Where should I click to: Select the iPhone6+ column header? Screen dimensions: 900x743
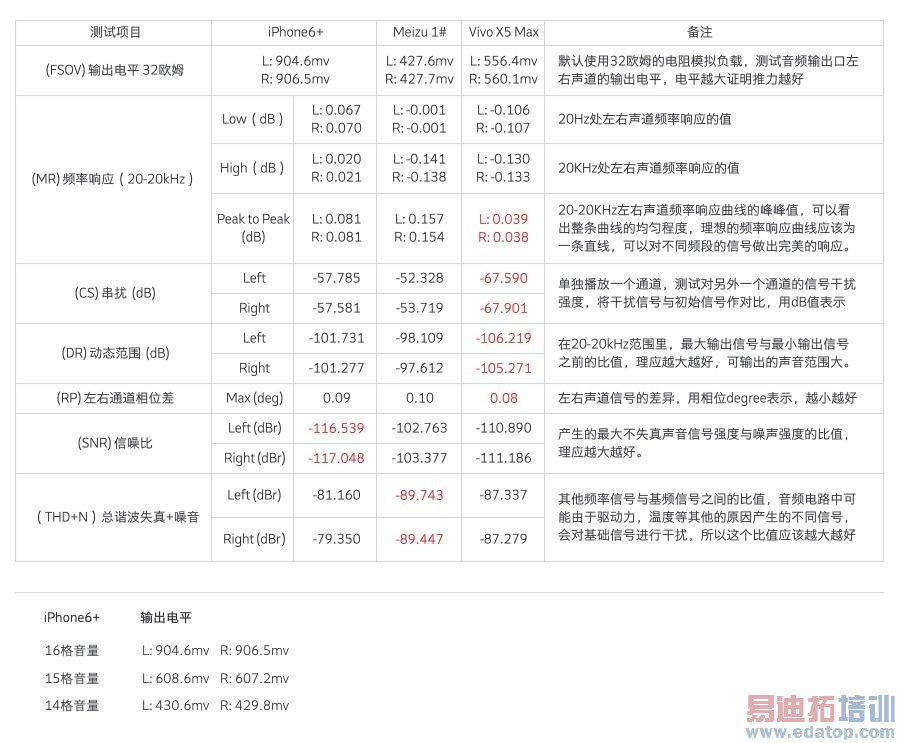click(295, 32)
